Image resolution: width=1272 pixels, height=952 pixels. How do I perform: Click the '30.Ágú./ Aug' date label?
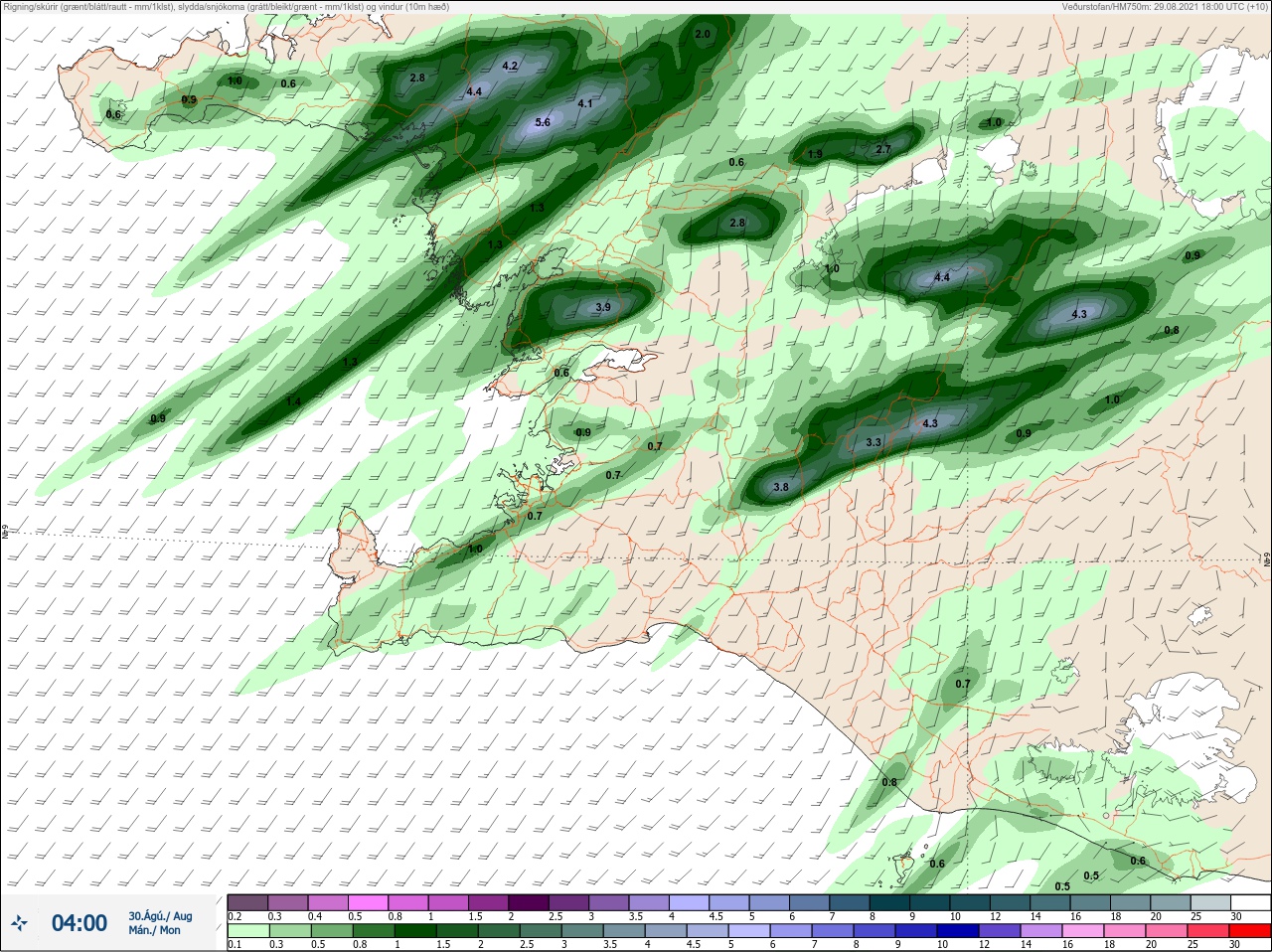pos(160,916)
